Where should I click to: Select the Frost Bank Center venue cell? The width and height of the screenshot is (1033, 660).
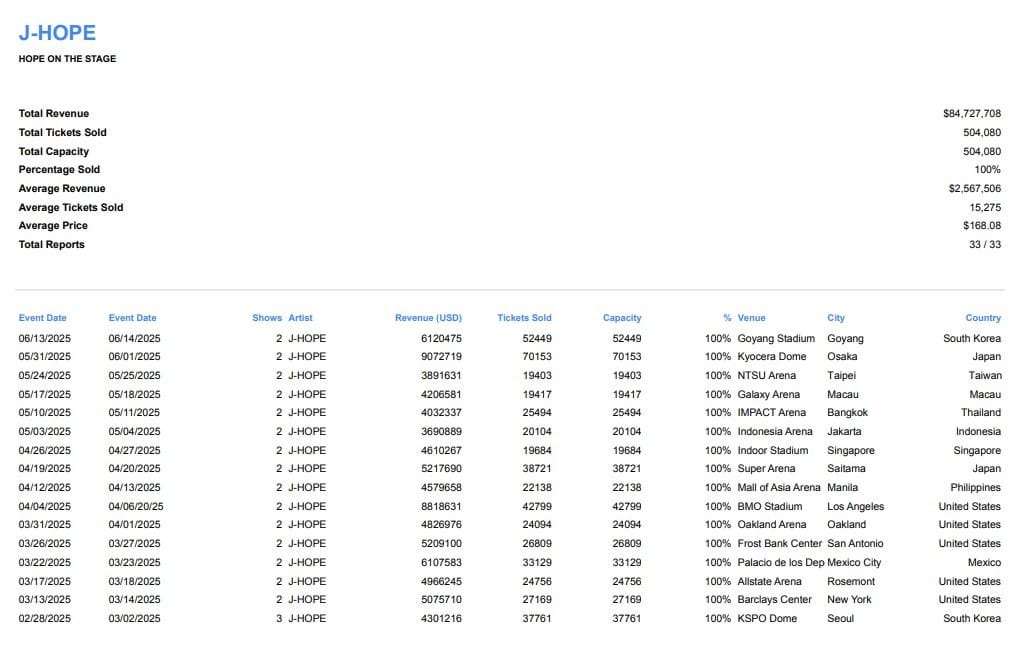pos(779,543)
